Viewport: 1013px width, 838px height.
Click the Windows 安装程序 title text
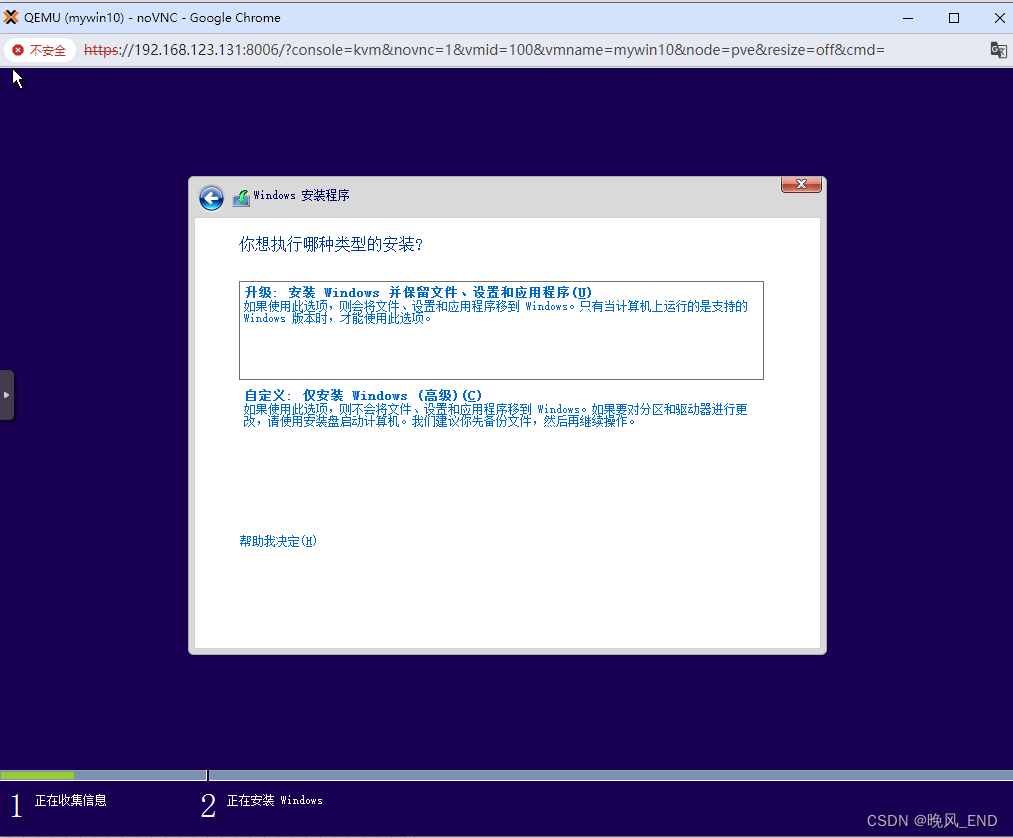click(301, 195)
